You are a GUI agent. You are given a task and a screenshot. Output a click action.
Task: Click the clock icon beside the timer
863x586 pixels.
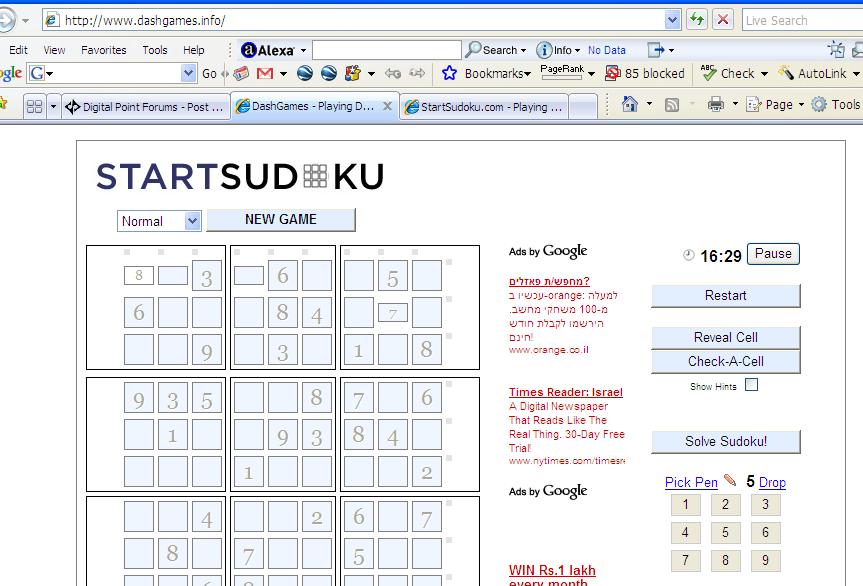689,255
